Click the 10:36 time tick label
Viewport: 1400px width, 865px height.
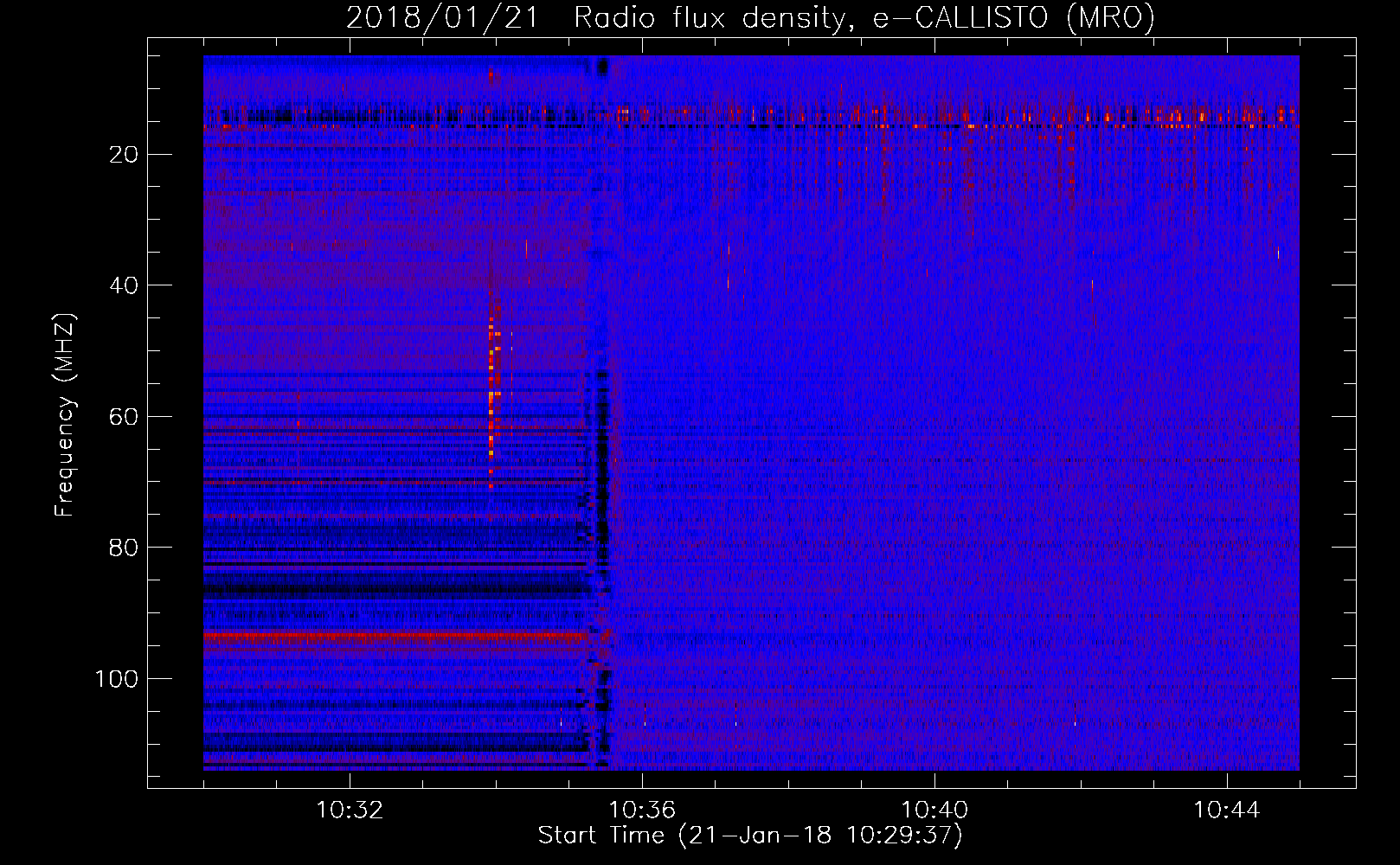coord(642,811)
